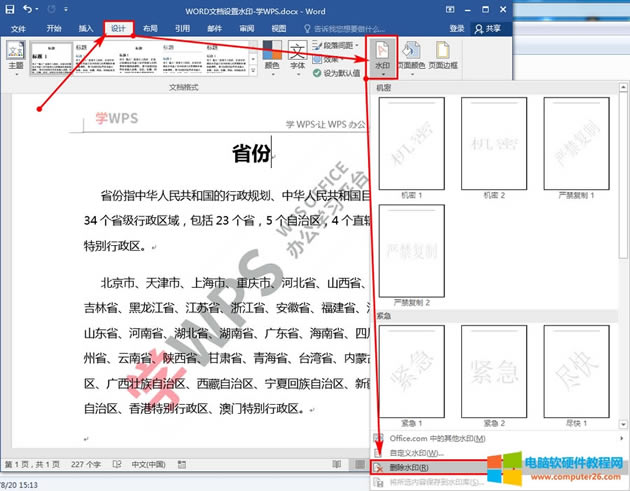The width and height of the screenshot is (630, 491).
Task: Click the 颜色 (Colors) theme button
Action: 273,56
